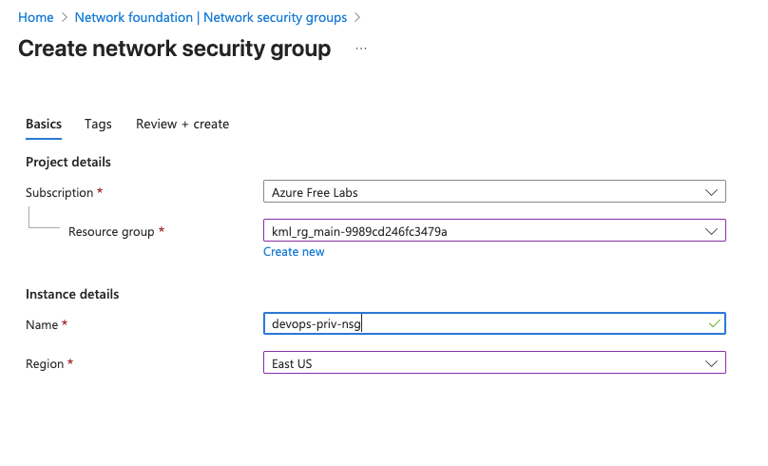The height and width of the screenshot is (466, 768).
Task: Click the Name field label
Action: tap(43, 325)
